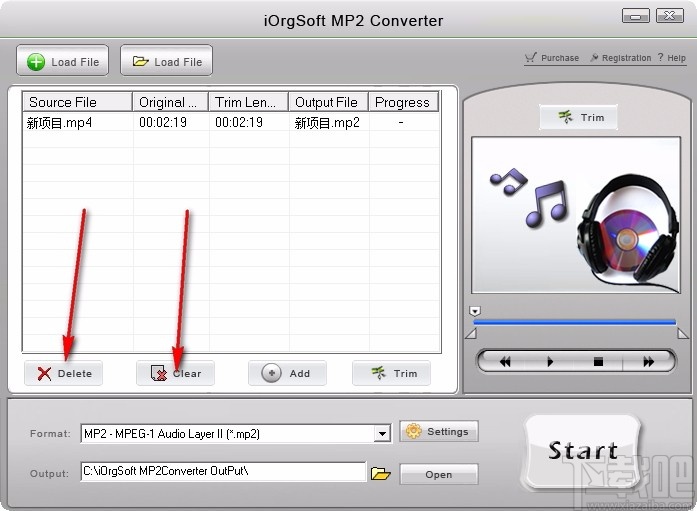Image resolution: width=697 pixels, height=511 pixels.
Task: Click the Trim Len... column header
Action: [248, 102]
